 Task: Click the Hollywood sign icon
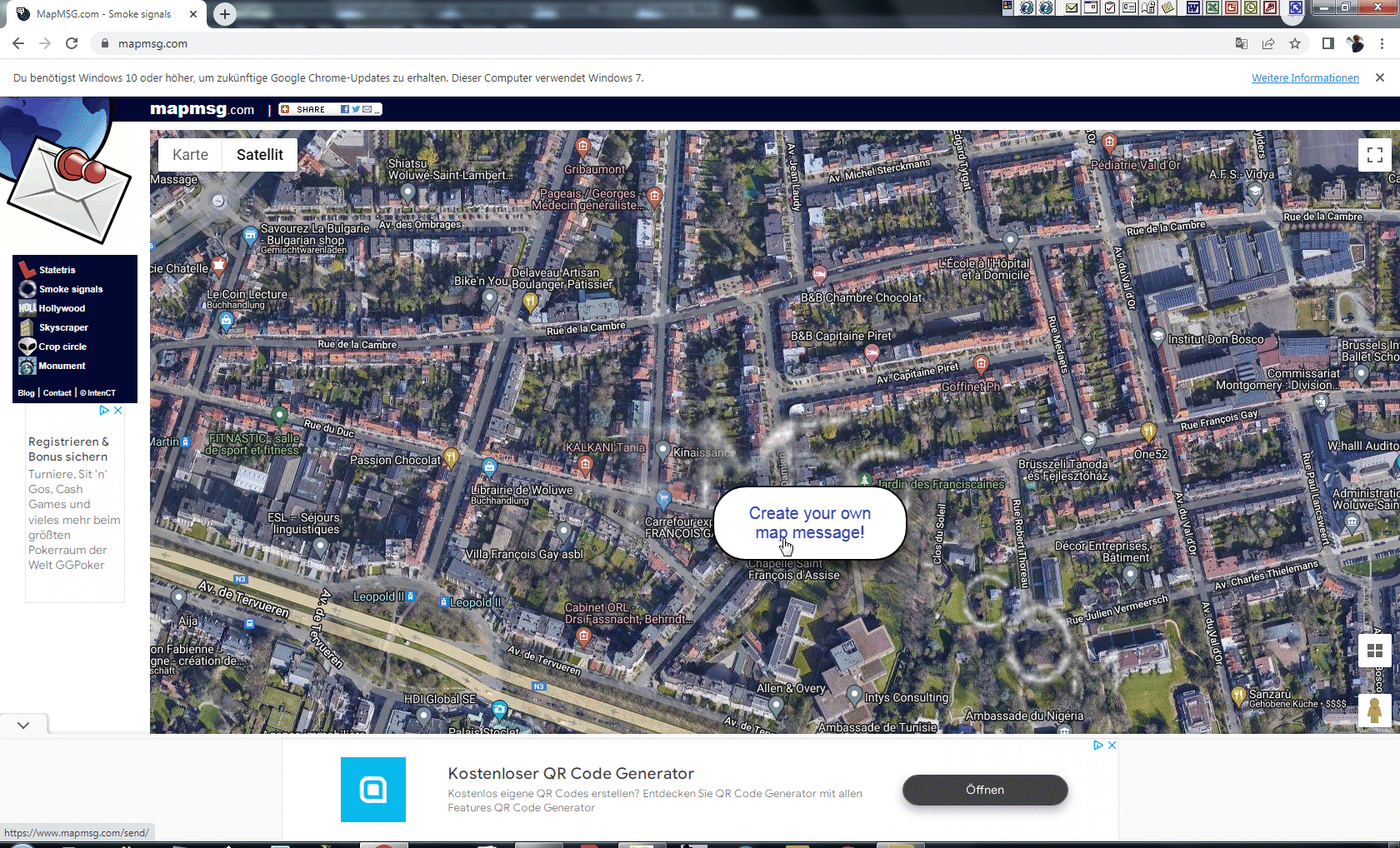27,308
